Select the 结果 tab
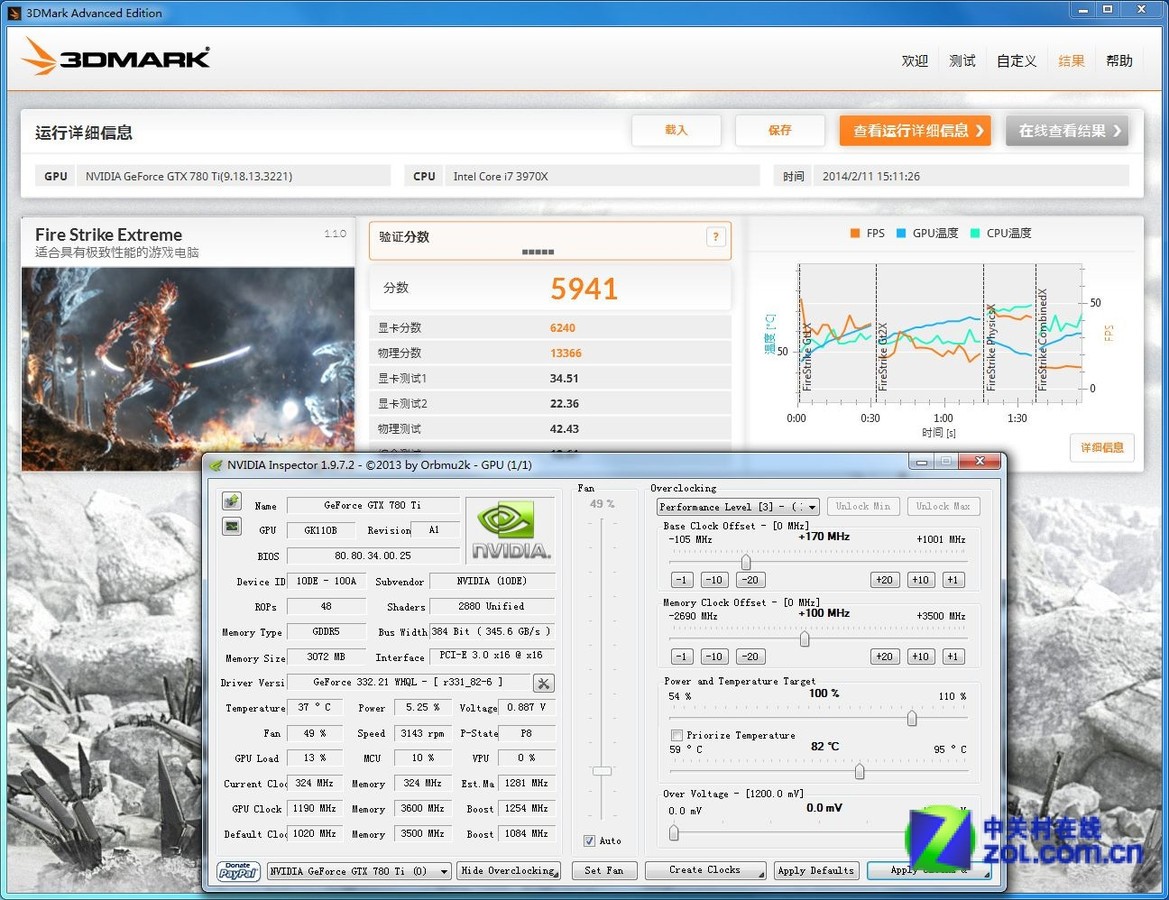Screen dimensions: 1169x900 coord(1071,61)
